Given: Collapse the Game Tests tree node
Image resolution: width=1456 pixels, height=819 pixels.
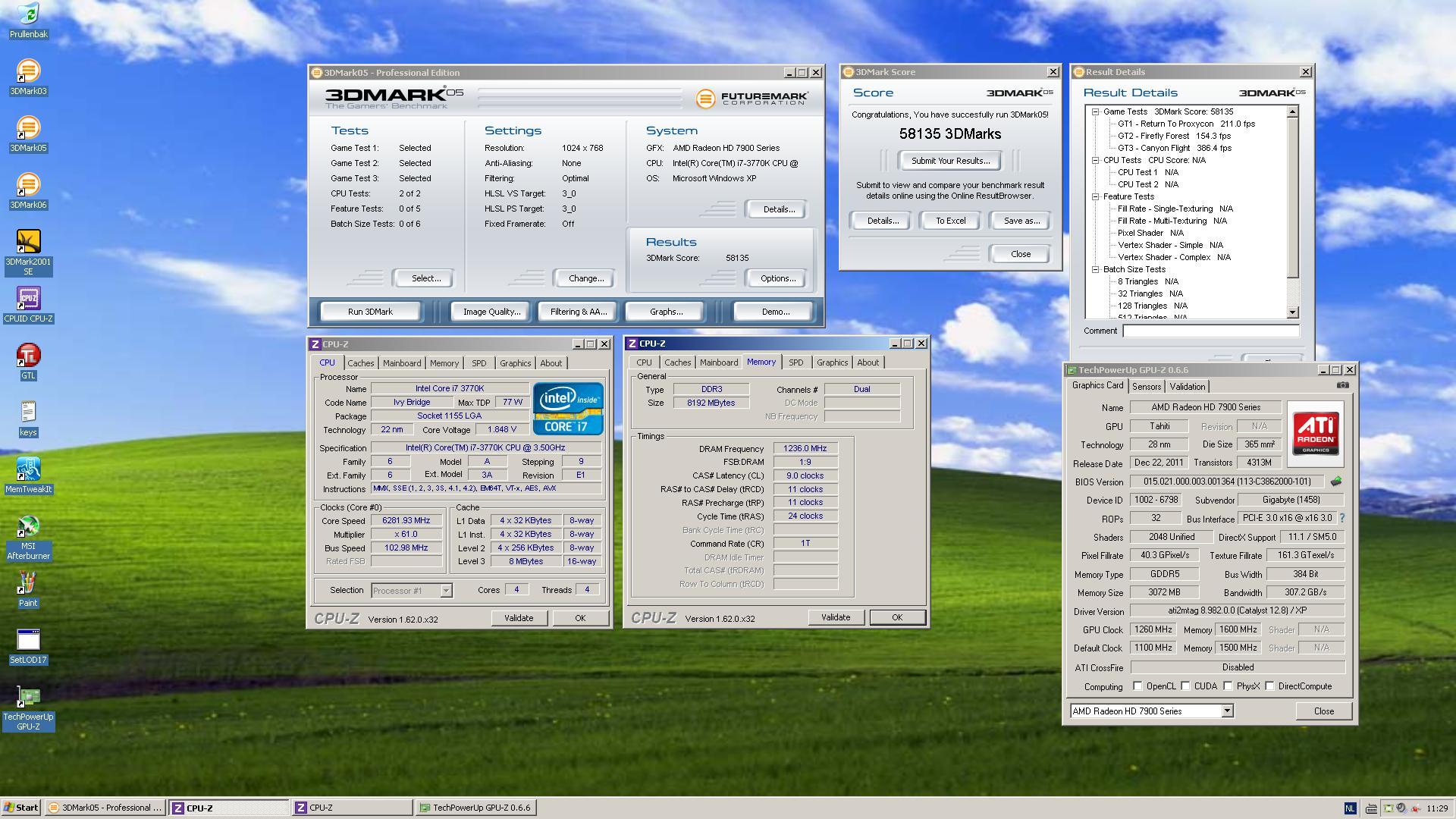Looking at the screenshot, I should [x=1095, y=111].
